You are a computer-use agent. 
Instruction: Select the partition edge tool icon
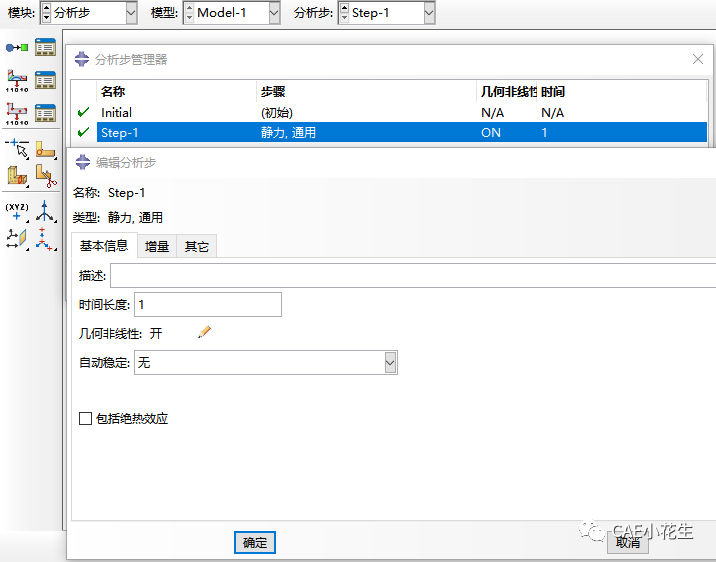pos(17,149)
